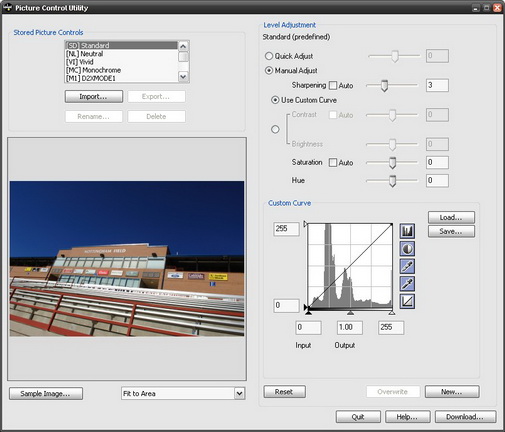Click the New... button
The image size is (505, 432).
click(x=452, y=392)
